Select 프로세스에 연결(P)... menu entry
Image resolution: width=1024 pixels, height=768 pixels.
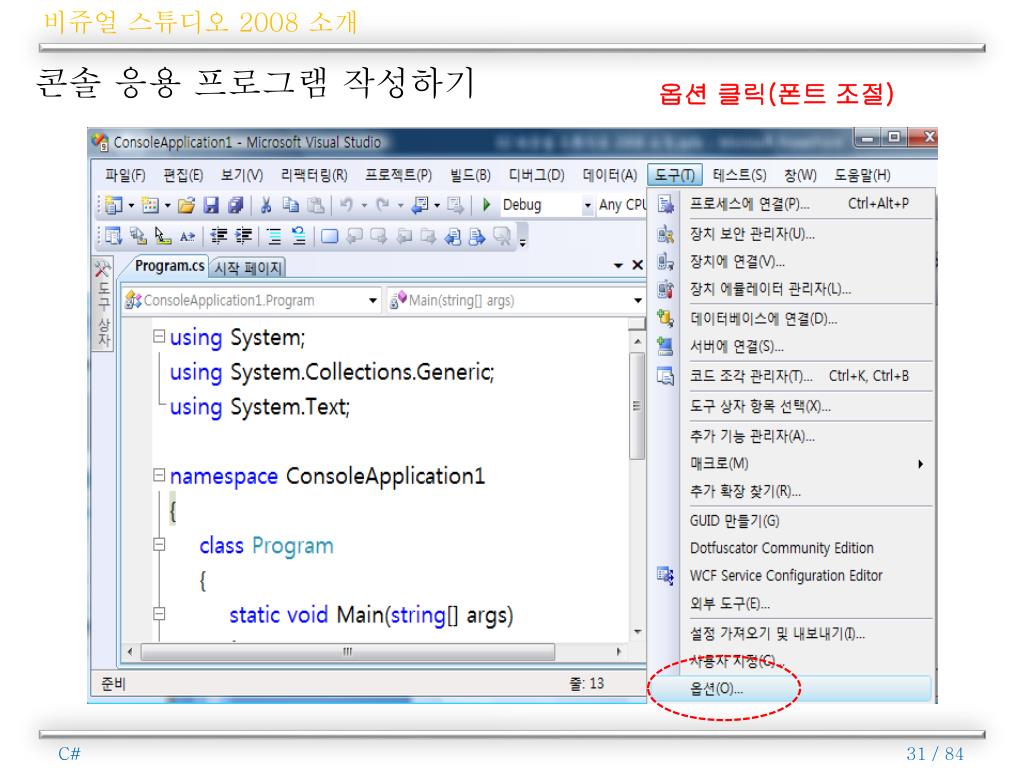(792, 204)
